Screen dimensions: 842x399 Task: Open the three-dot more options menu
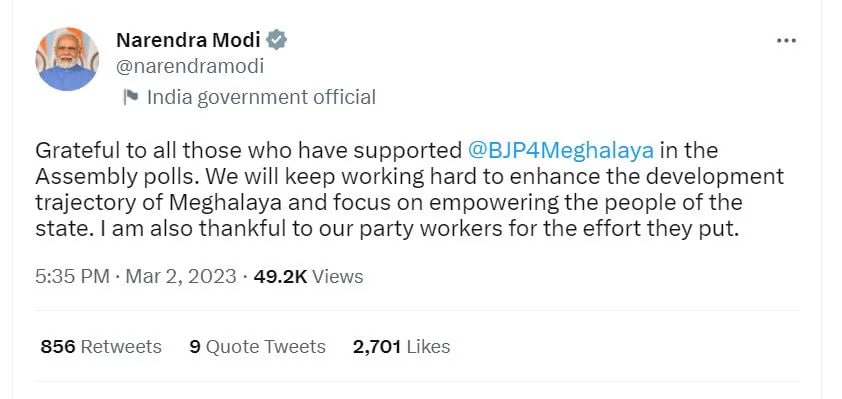coord(787,40)
